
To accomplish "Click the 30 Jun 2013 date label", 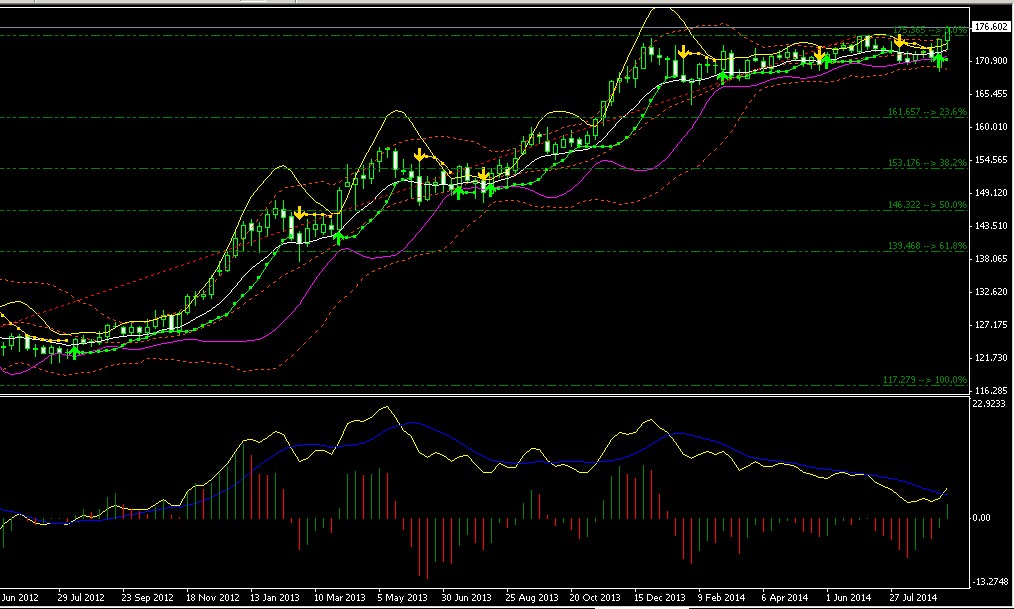I will (466, 597).
